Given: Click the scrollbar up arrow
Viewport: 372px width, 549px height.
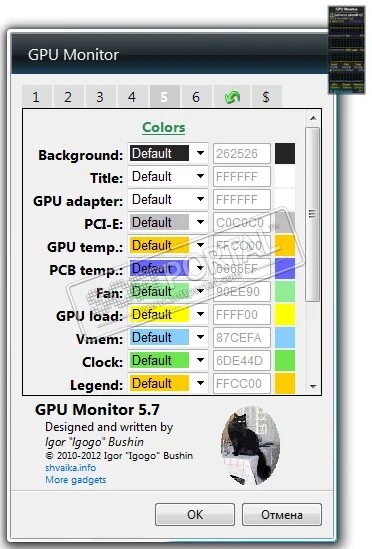Looking at the screenshot, I should point(313,118).
